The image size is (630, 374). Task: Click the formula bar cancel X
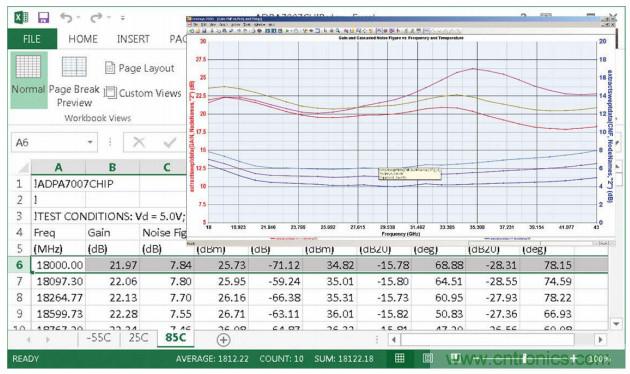(x=139, y=142)
